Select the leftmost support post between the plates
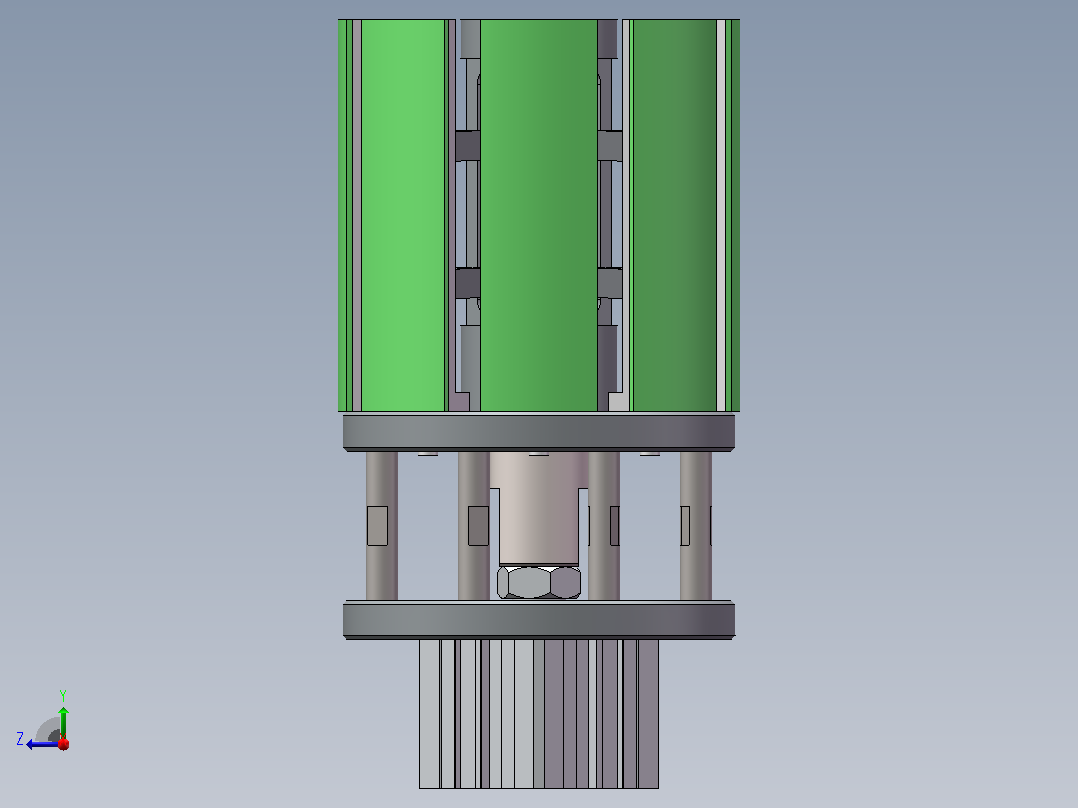The image size is (1078, 808). point(382,526)
